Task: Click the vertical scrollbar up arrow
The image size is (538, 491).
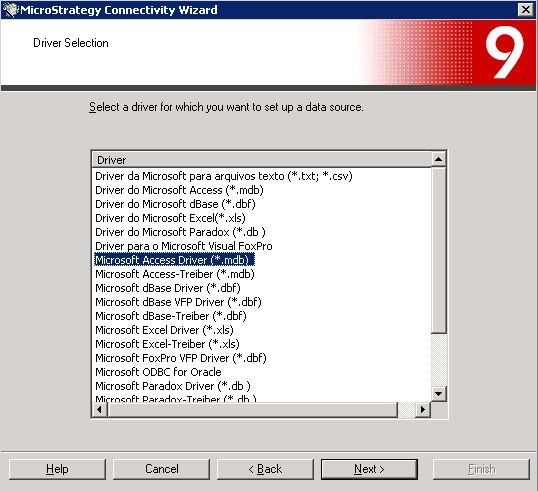Action: tap(438, 159)
